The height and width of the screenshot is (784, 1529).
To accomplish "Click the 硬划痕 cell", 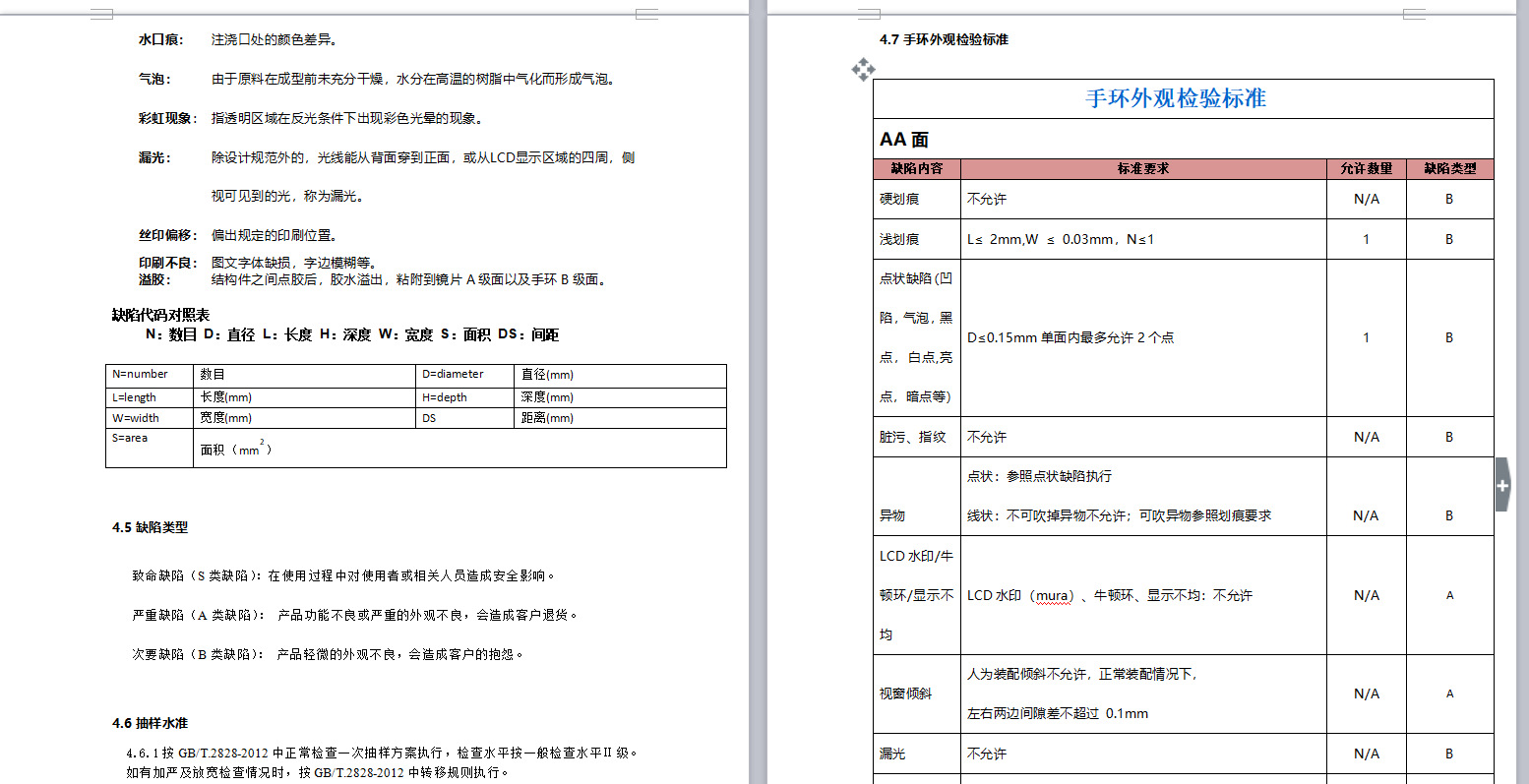I will point(917,200).
